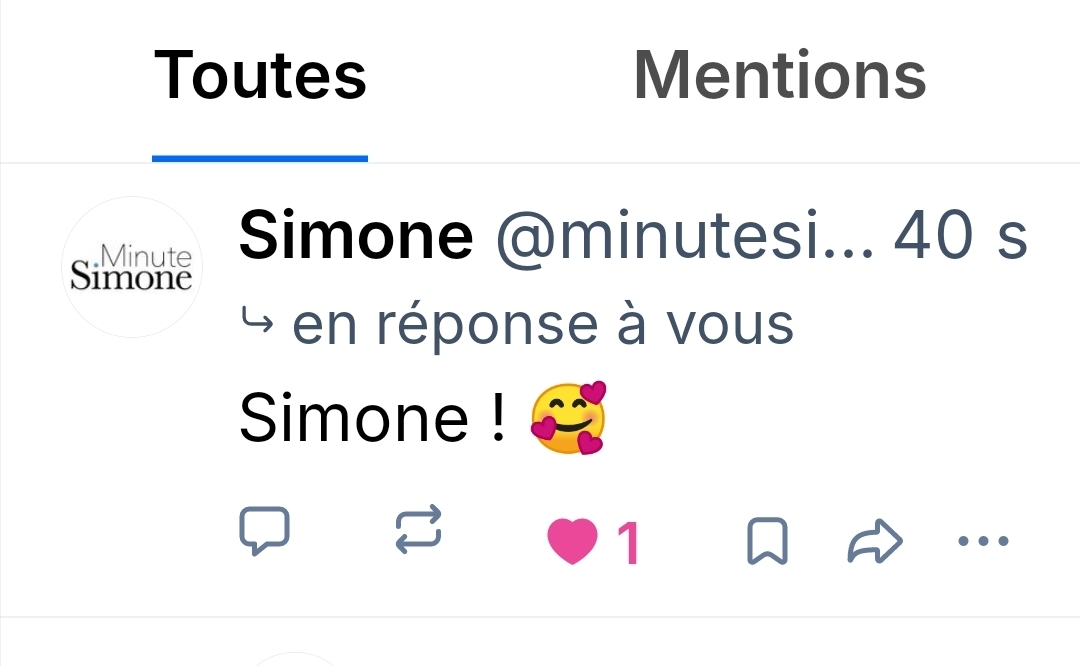Toggle the pink heart like icon

[x=572, y=543]
